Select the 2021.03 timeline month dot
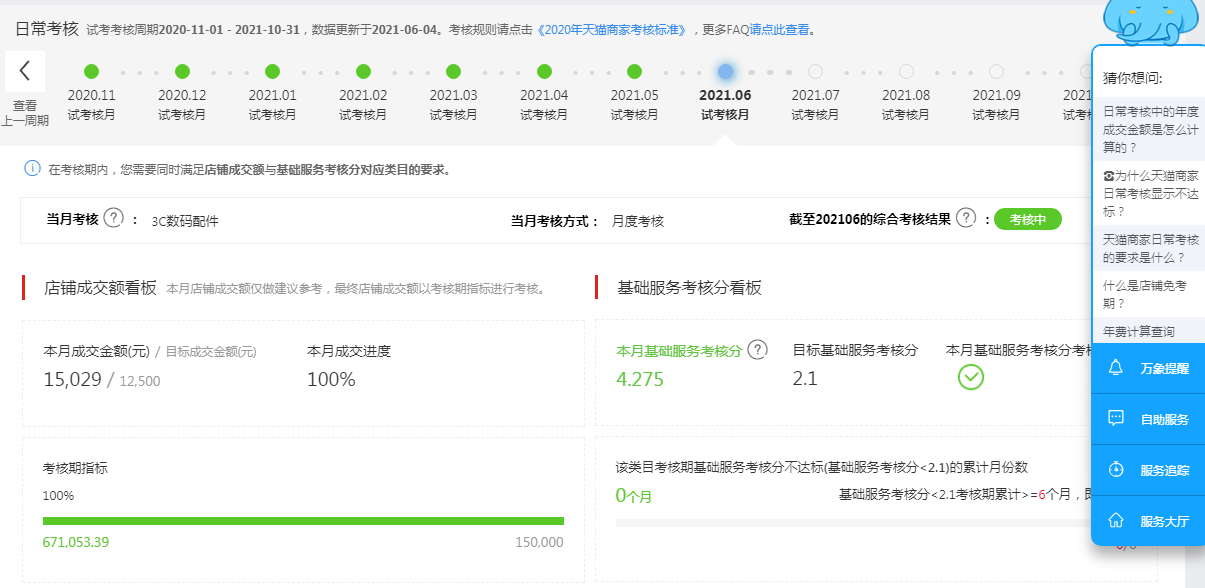 (453, 71)
